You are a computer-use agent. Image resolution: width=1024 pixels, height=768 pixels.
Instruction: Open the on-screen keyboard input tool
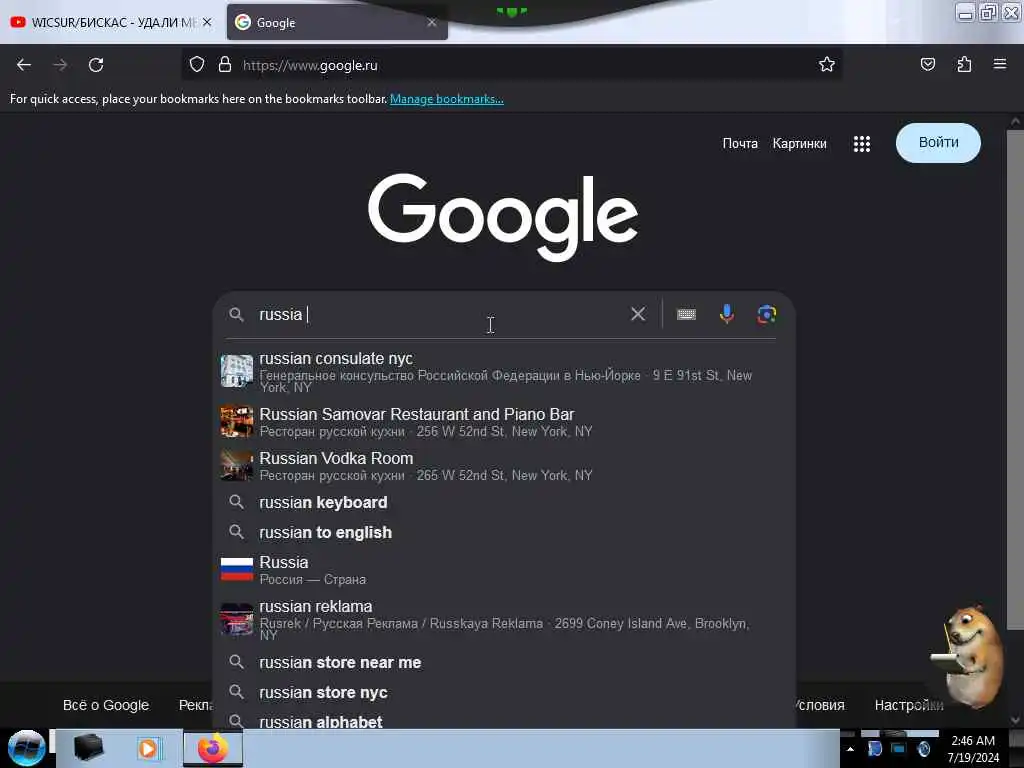686,314
